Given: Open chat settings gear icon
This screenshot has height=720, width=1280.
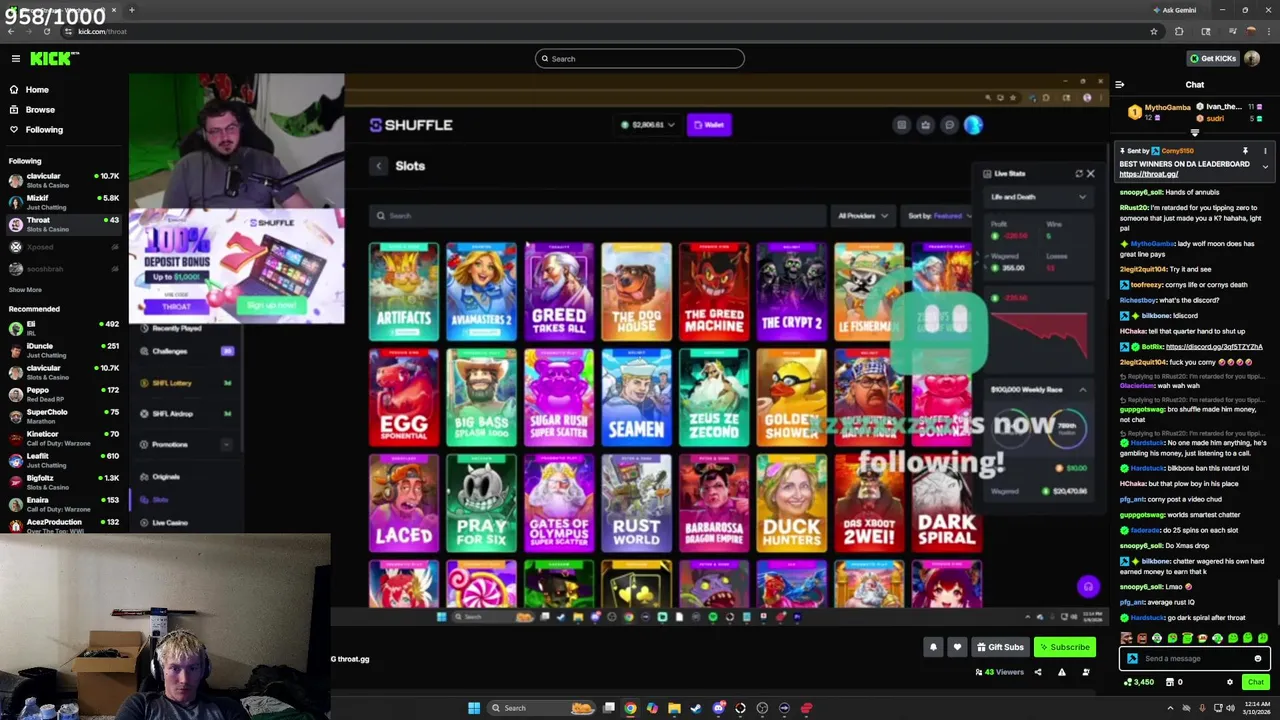Looking at the screenshot, I should tap(1230, 682).
